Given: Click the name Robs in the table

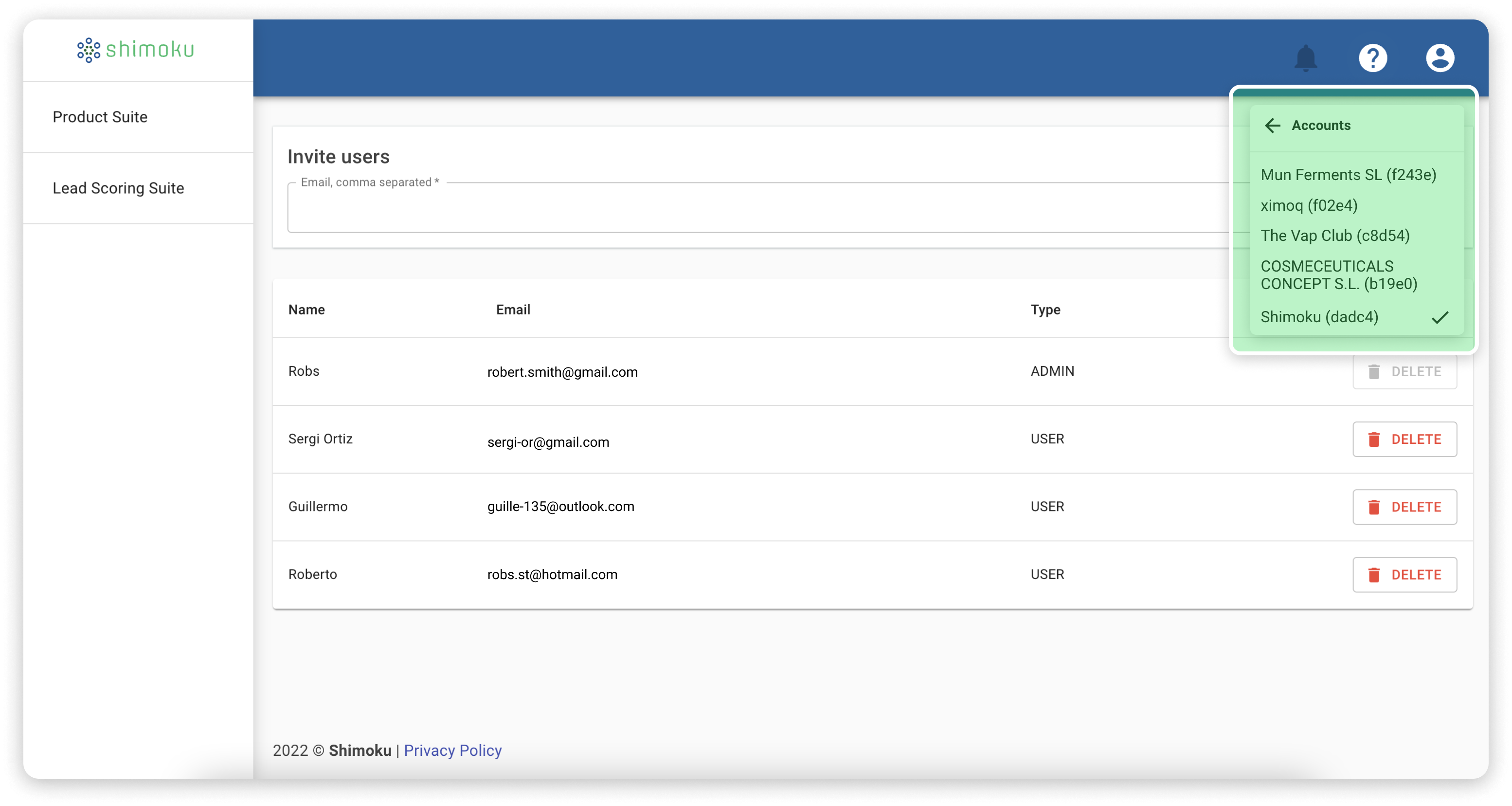Looking at the screenshot, I should tap(304, 371).
